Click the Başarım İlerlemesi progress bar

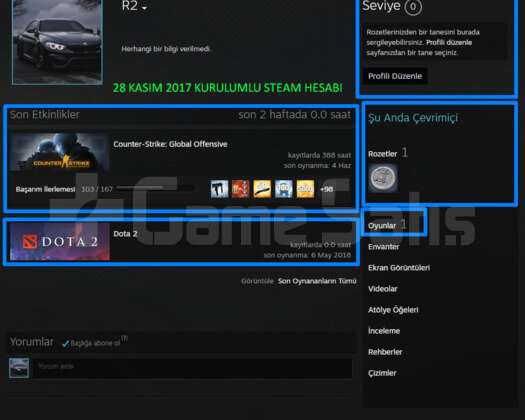click(155, 189)
